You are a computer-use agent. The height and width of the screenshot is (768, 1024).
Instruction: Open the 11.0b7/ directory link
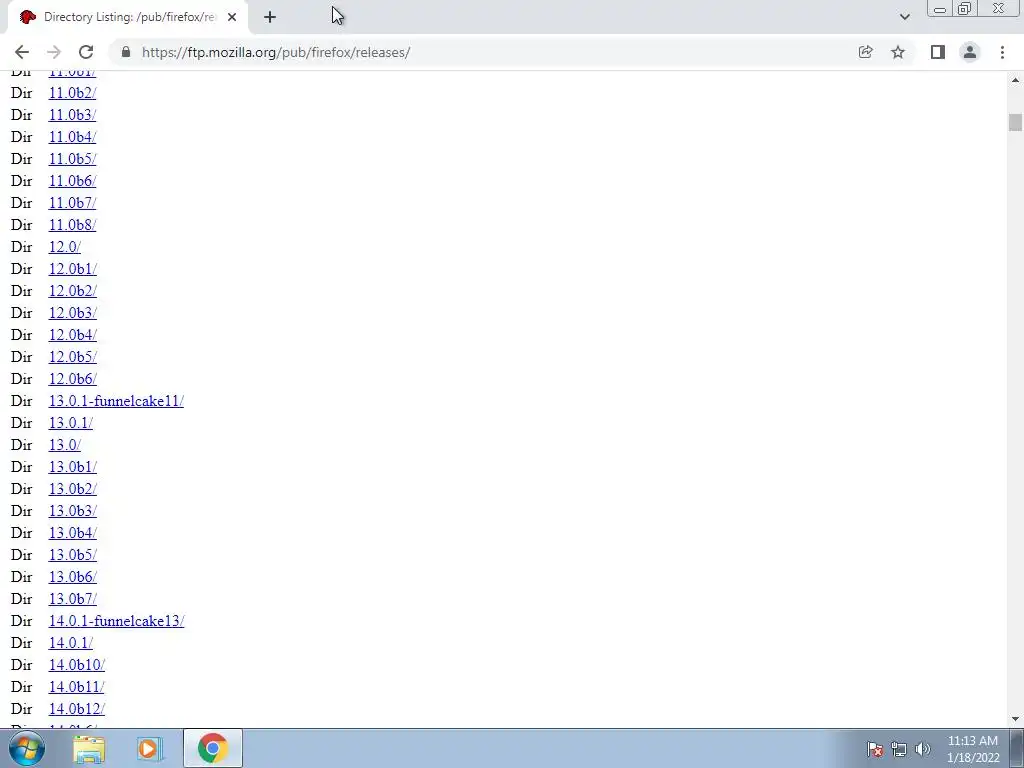[x=72, y=203]
